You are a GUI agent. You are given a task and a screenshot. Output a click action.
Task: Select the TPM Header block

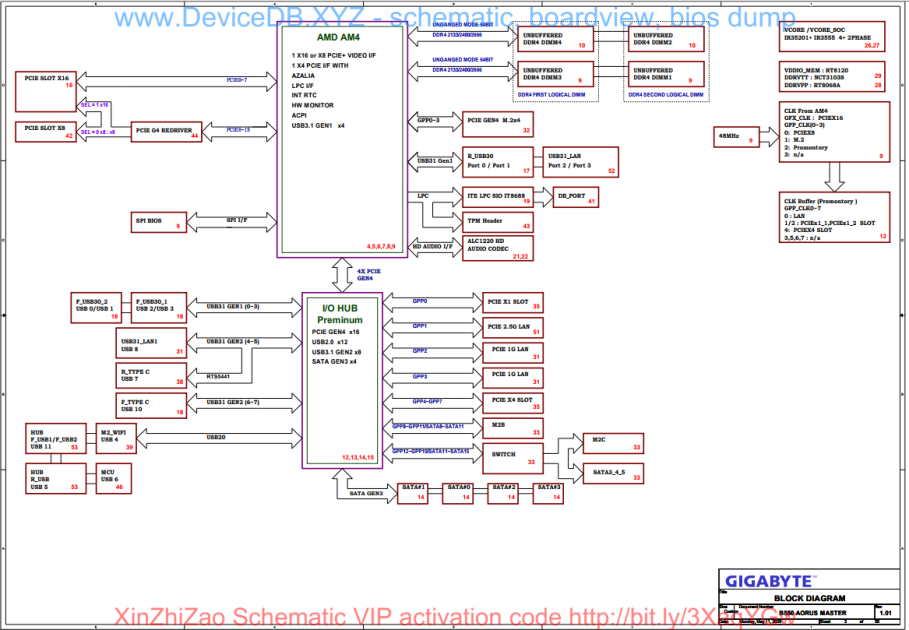coord(497,223)
